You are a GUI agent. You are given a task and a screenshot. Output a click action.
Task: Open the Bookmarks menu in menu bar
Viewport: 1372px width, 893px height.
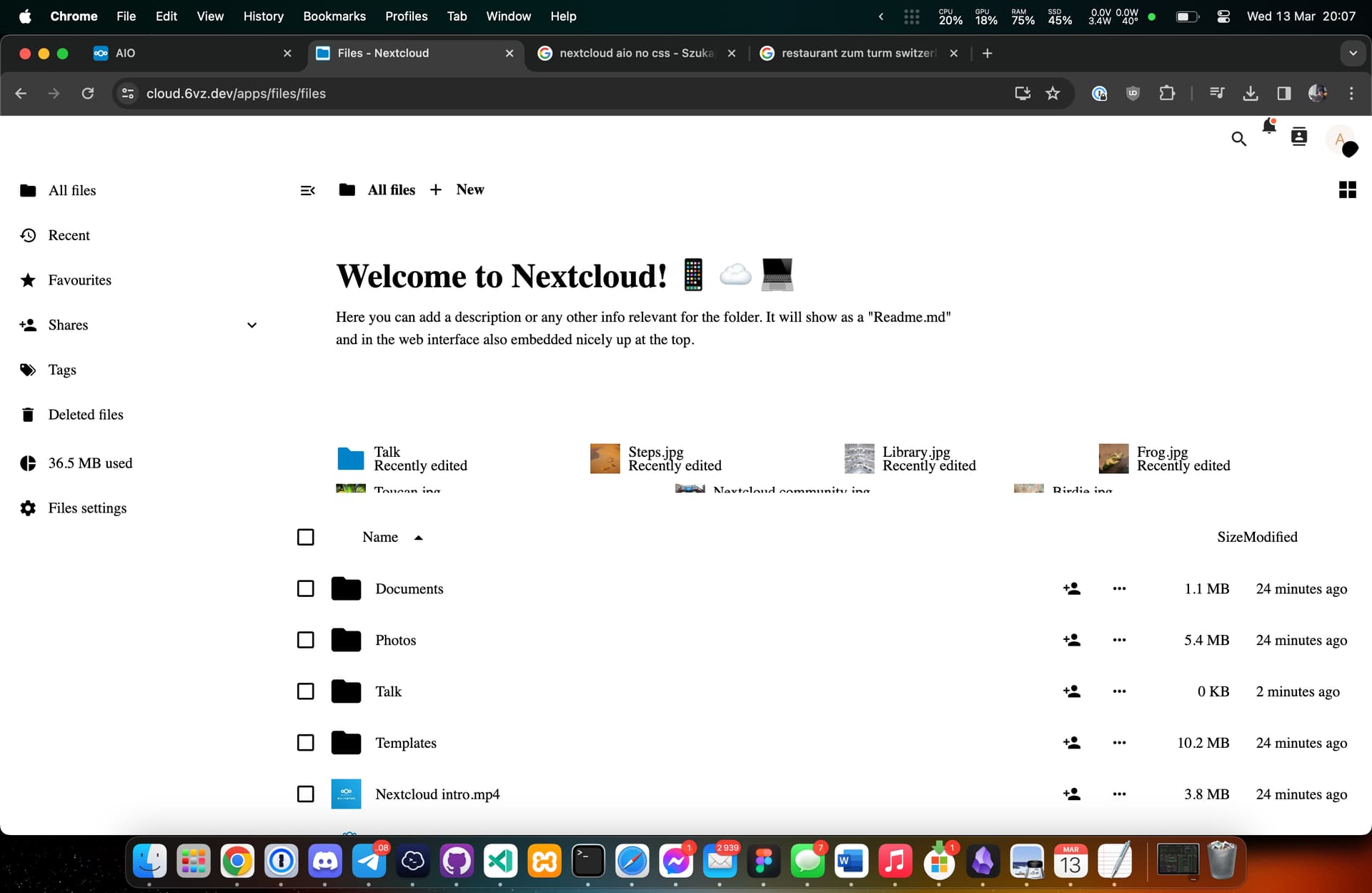334,16
